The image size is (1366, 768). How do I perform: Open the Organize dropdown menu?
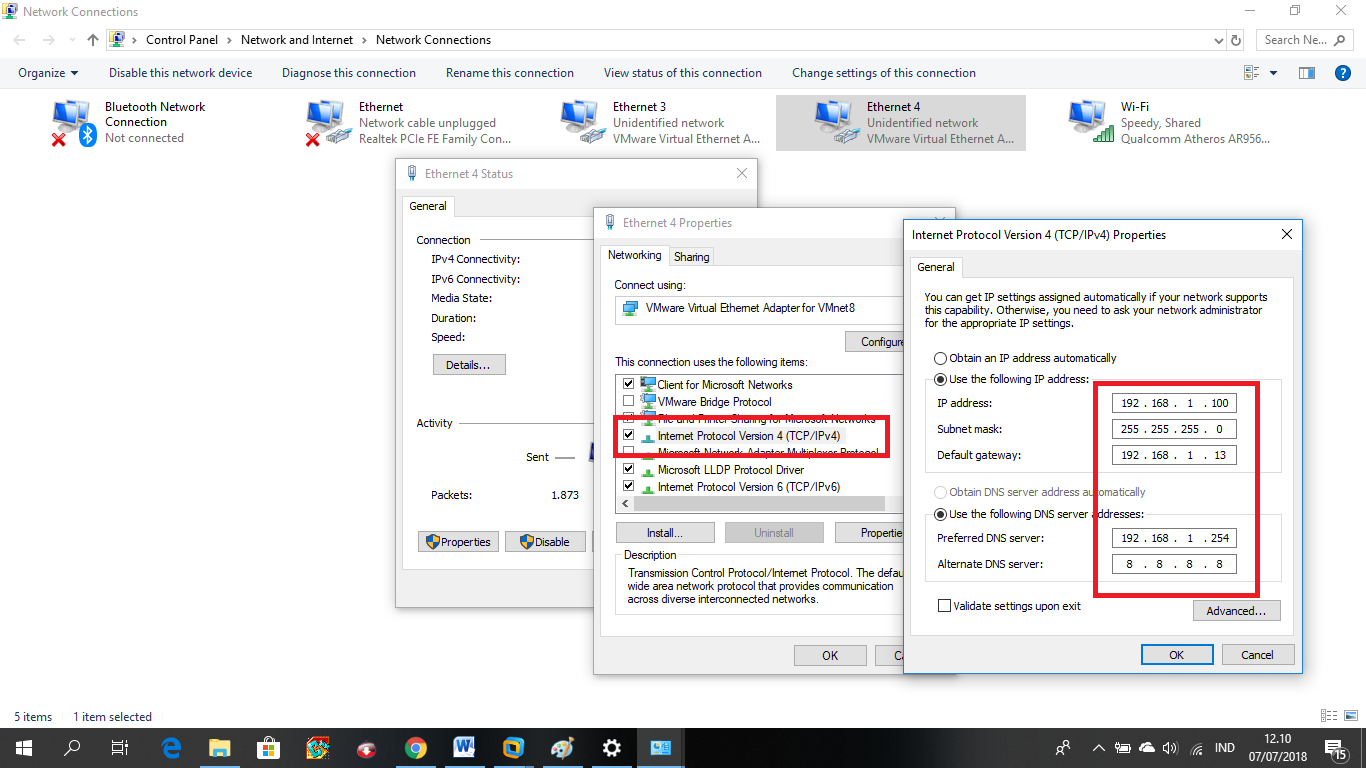click(48, 73)
